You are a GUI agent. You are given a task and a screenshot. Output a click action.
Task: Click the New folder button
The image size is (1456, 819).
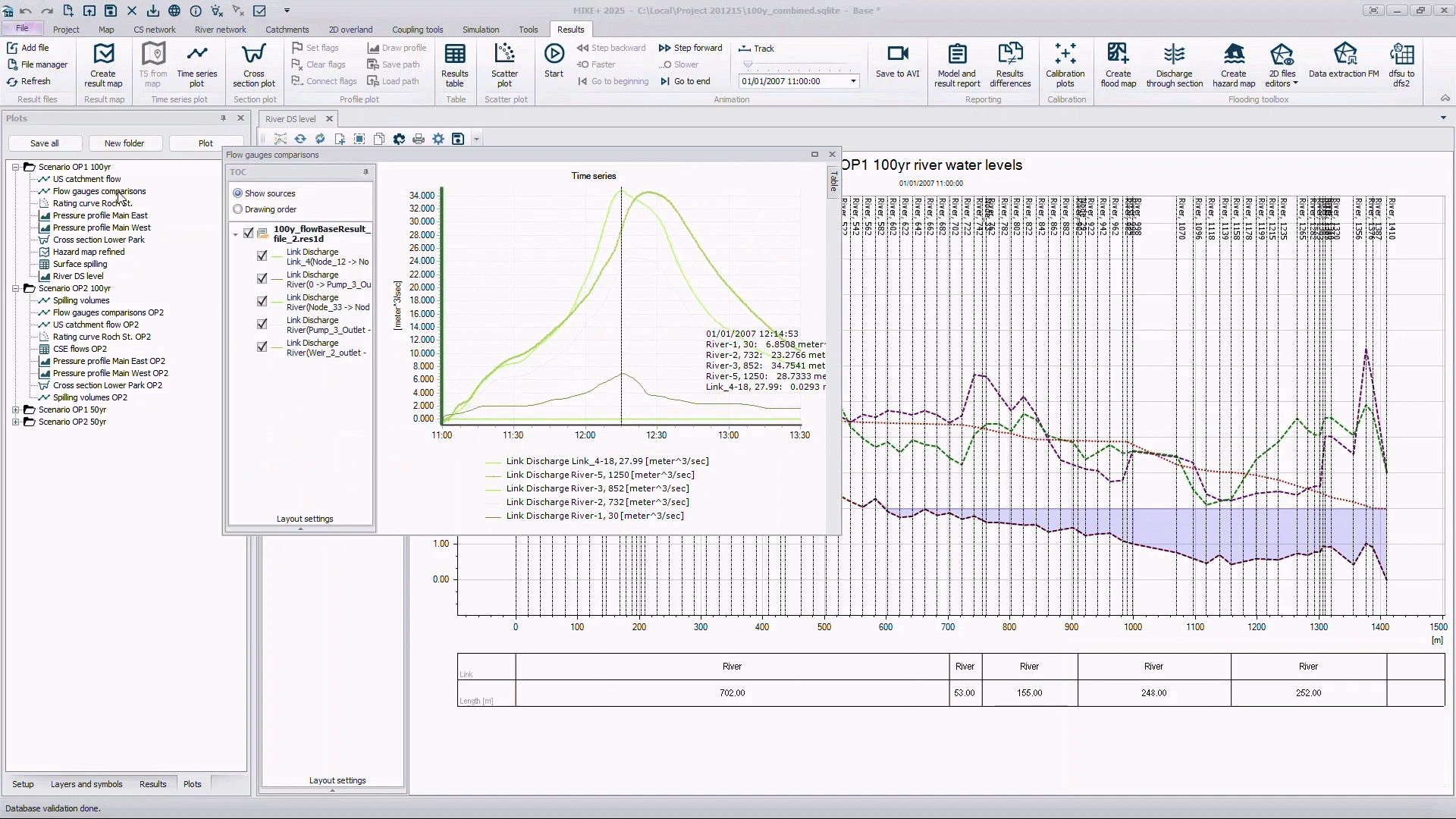(124, 143)
